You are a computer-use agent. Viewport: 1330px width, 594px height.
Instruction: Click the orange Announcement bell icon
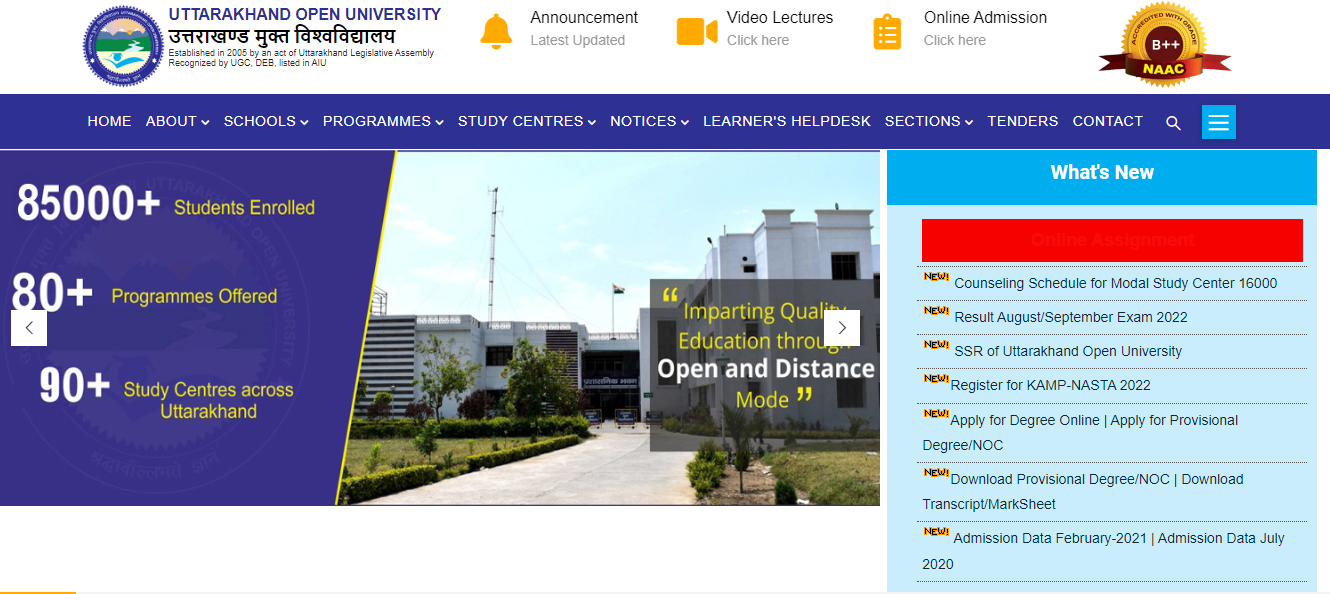[x=496, y=31]
